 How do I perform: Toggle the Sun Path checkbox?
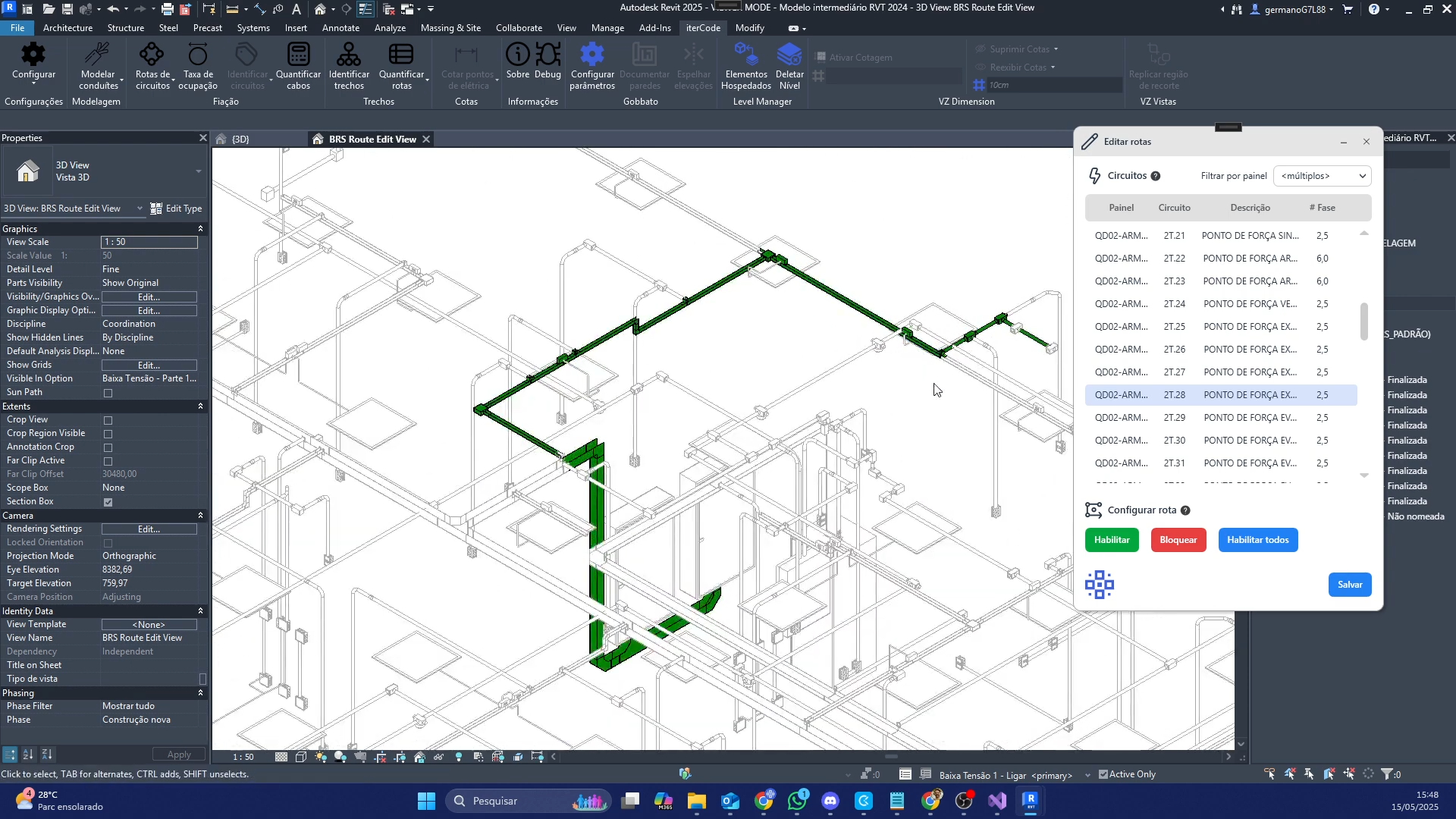(108, 393)
